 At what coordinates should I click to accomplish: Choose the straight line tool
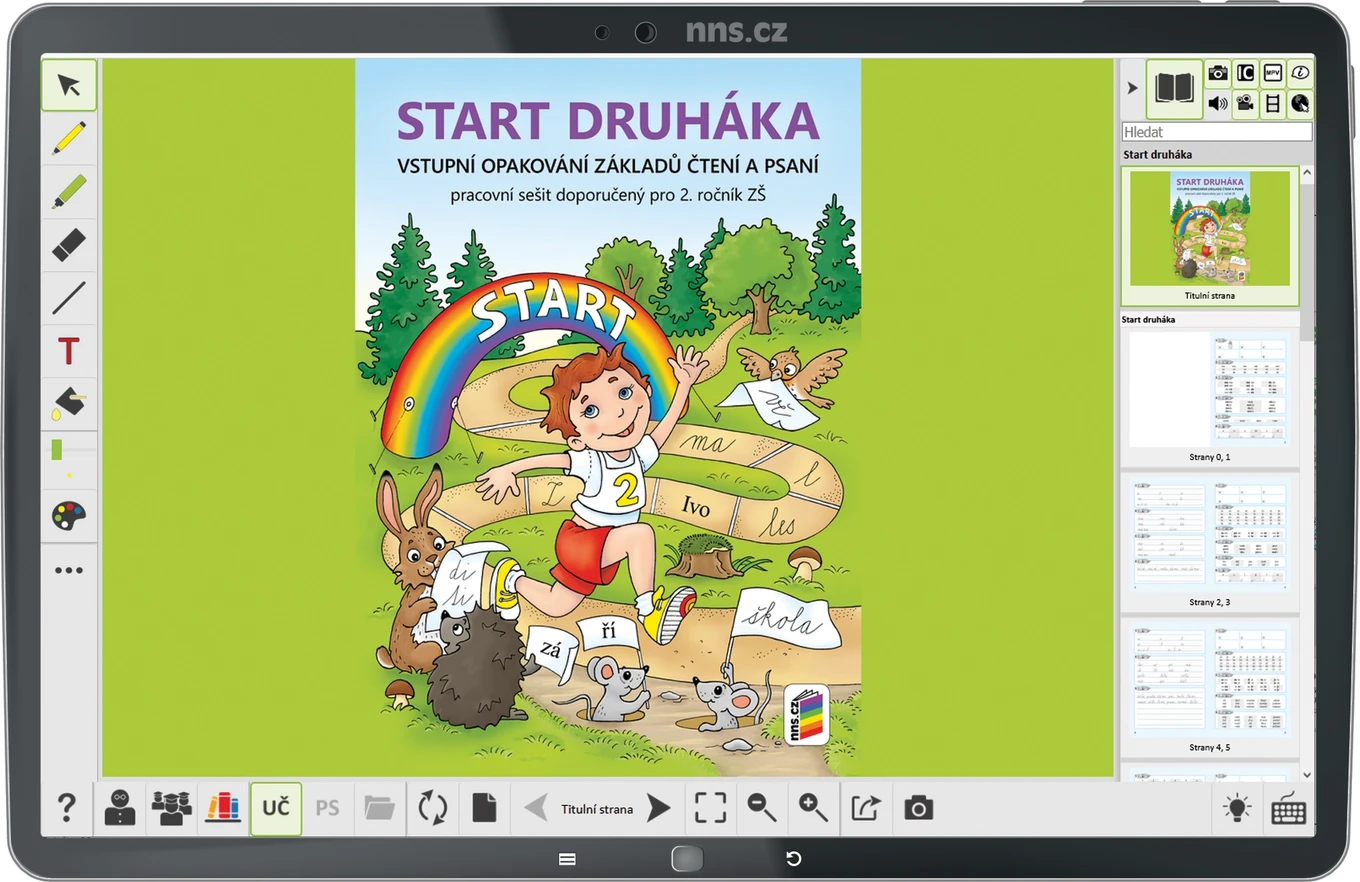pyautogui.click(x=69, y=297)
